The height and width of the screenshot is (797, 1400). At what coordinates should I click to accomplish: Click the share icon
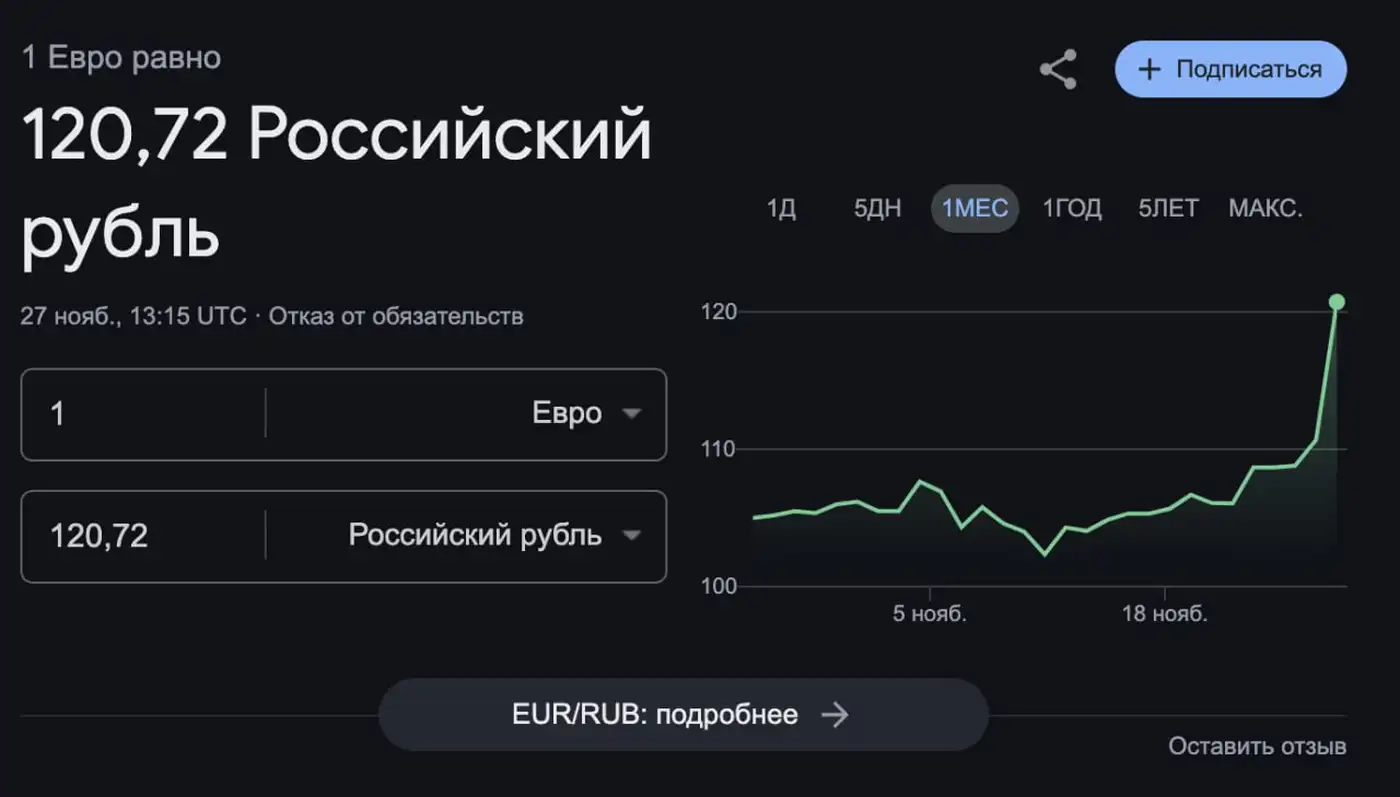(1058, 69)
